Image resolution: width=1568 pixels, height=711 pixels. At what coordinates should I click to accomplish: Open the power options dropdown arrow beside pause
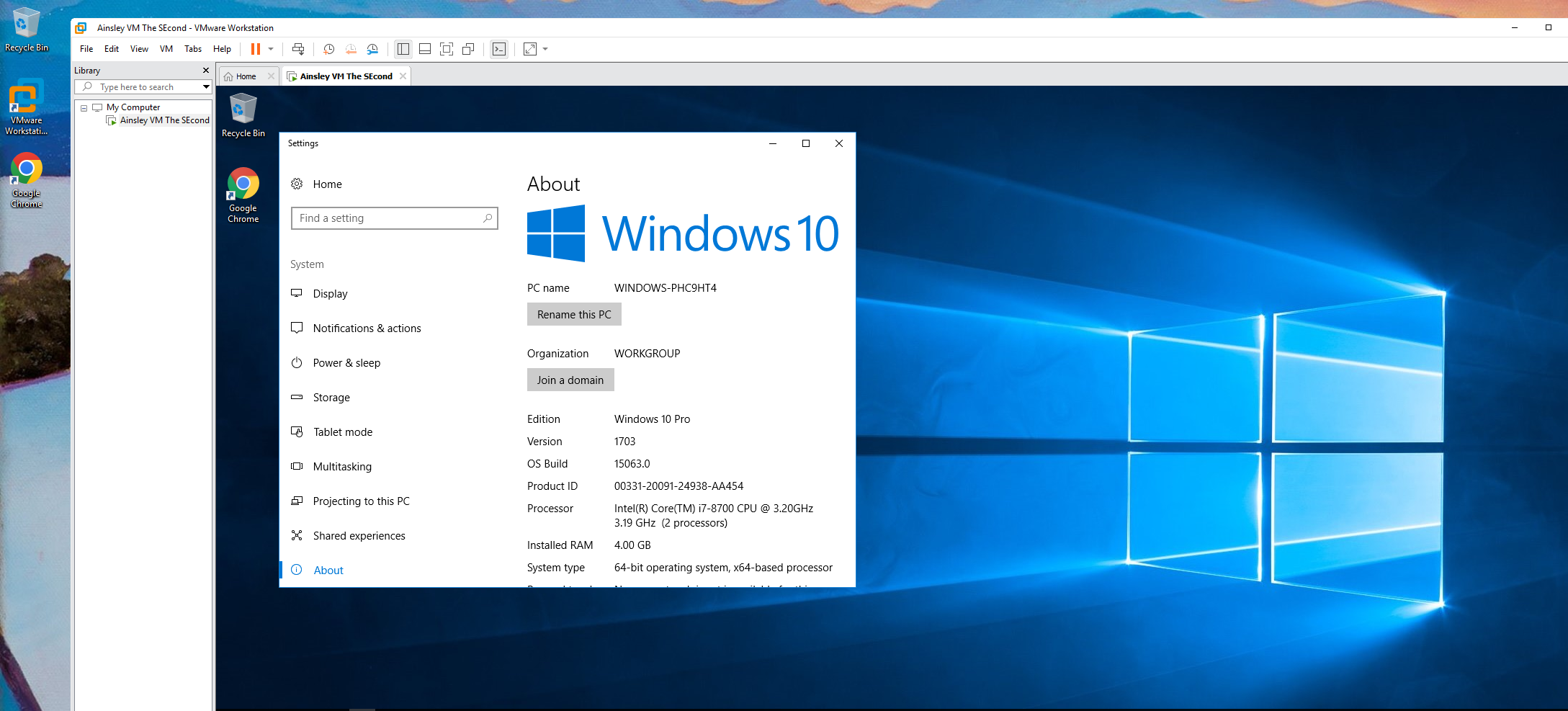tap(271, 49)
